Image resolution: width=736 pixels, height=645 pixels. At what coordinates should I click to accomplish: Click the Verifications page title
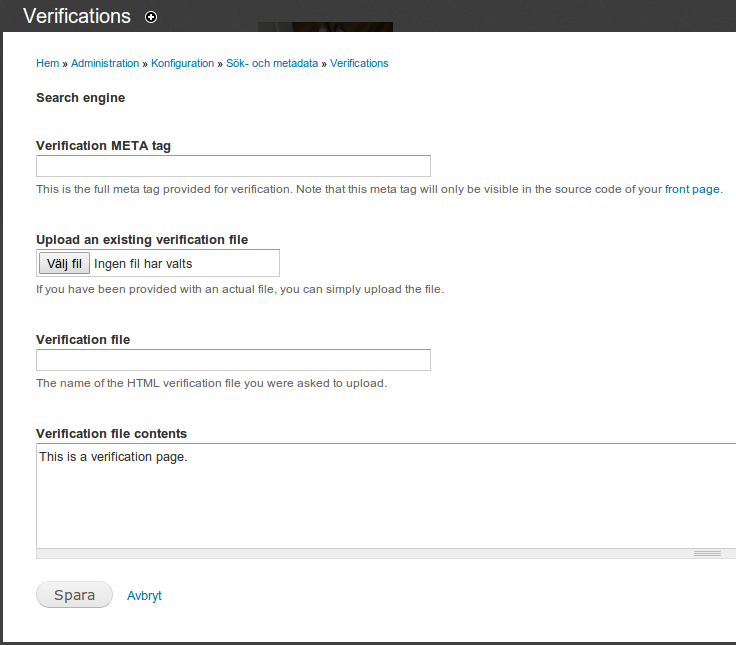pos(77,17)
